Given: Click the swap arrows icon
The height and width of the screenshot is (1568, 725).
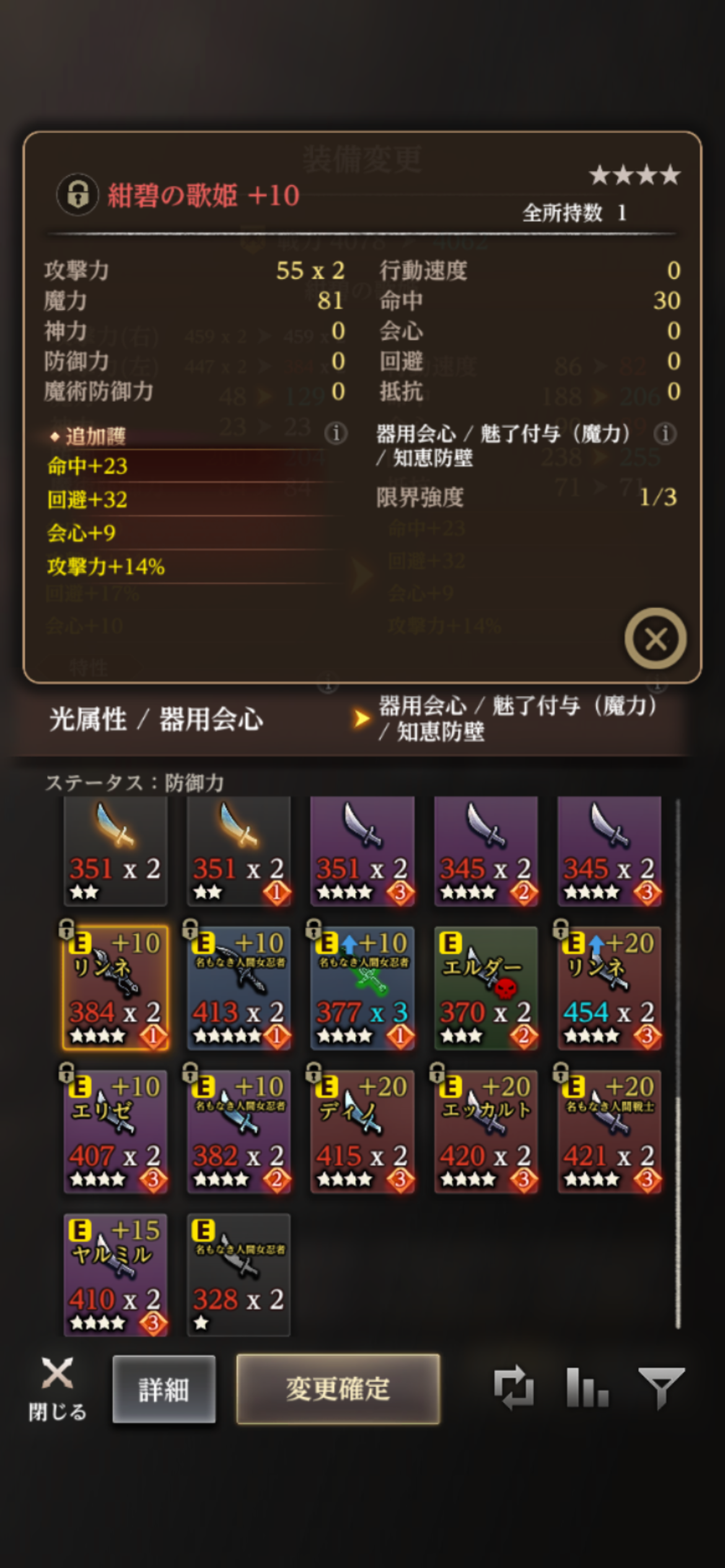Looking at the screenshot, I should point(514,1388).
